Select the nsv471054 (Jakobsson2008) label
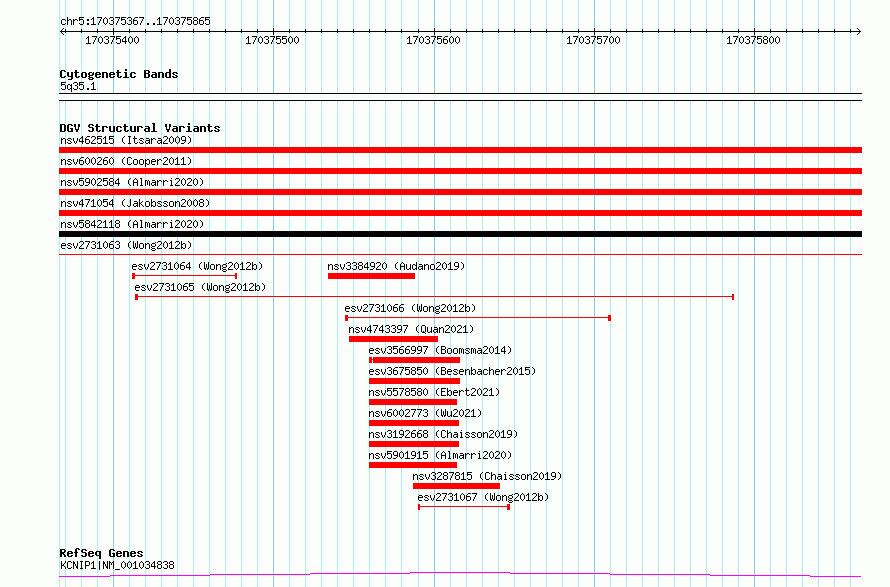This screenshot has width=890, height=587. pos(135,203)
